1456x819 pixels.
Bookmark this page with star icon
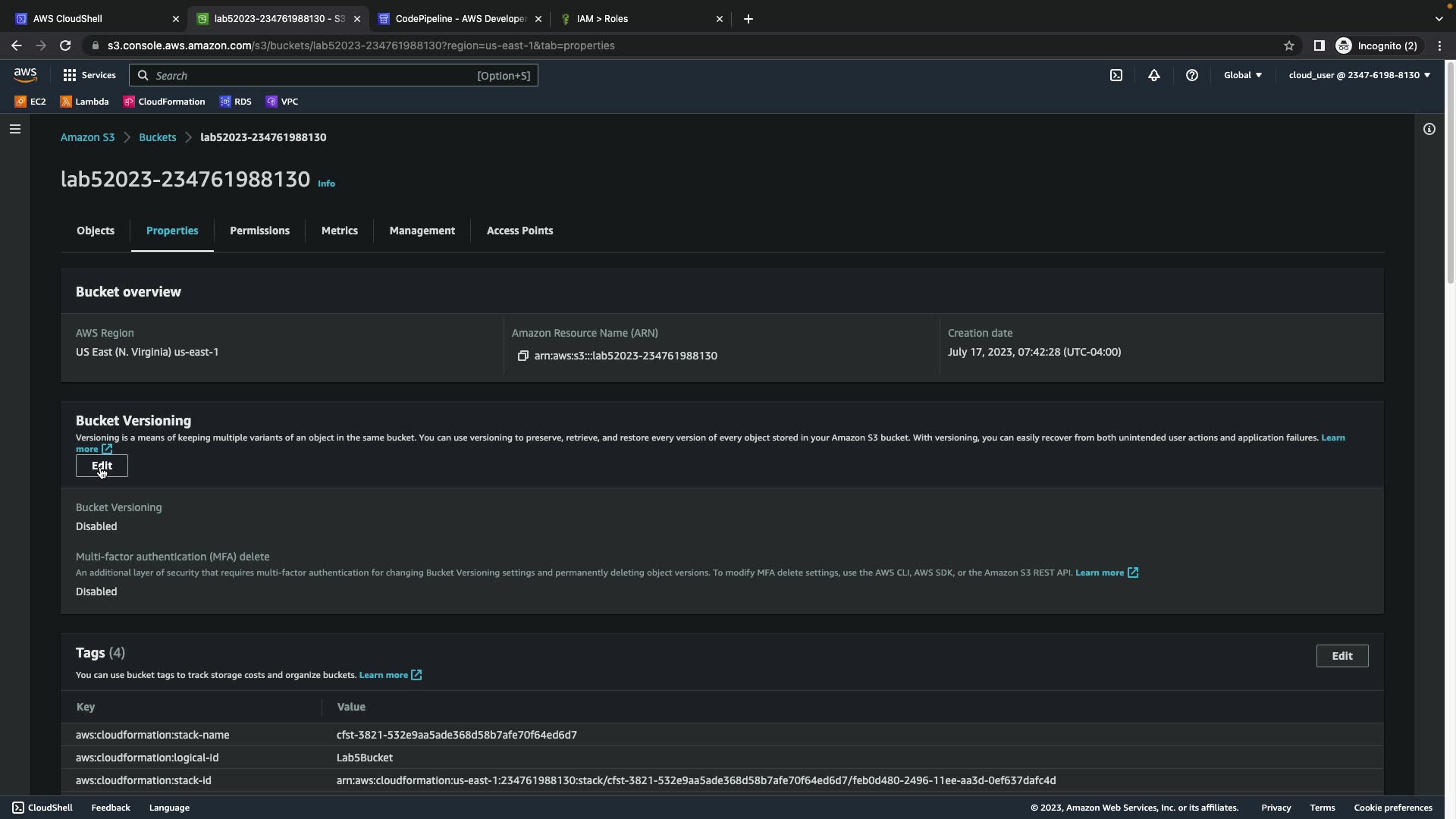[x=1288, y=45]
